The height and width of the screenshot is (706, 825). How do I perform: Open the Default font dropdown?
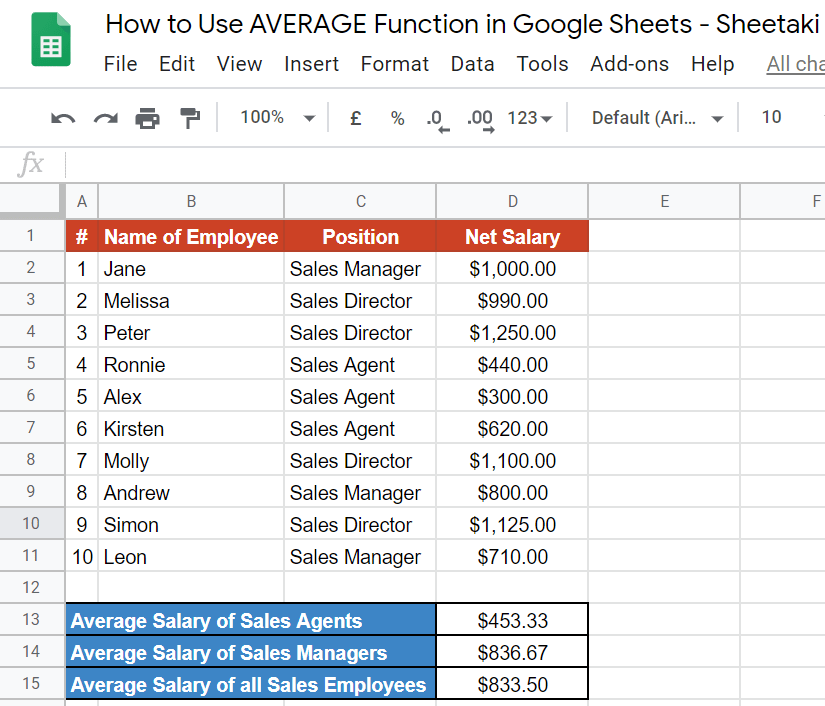(x=655, y=117)
